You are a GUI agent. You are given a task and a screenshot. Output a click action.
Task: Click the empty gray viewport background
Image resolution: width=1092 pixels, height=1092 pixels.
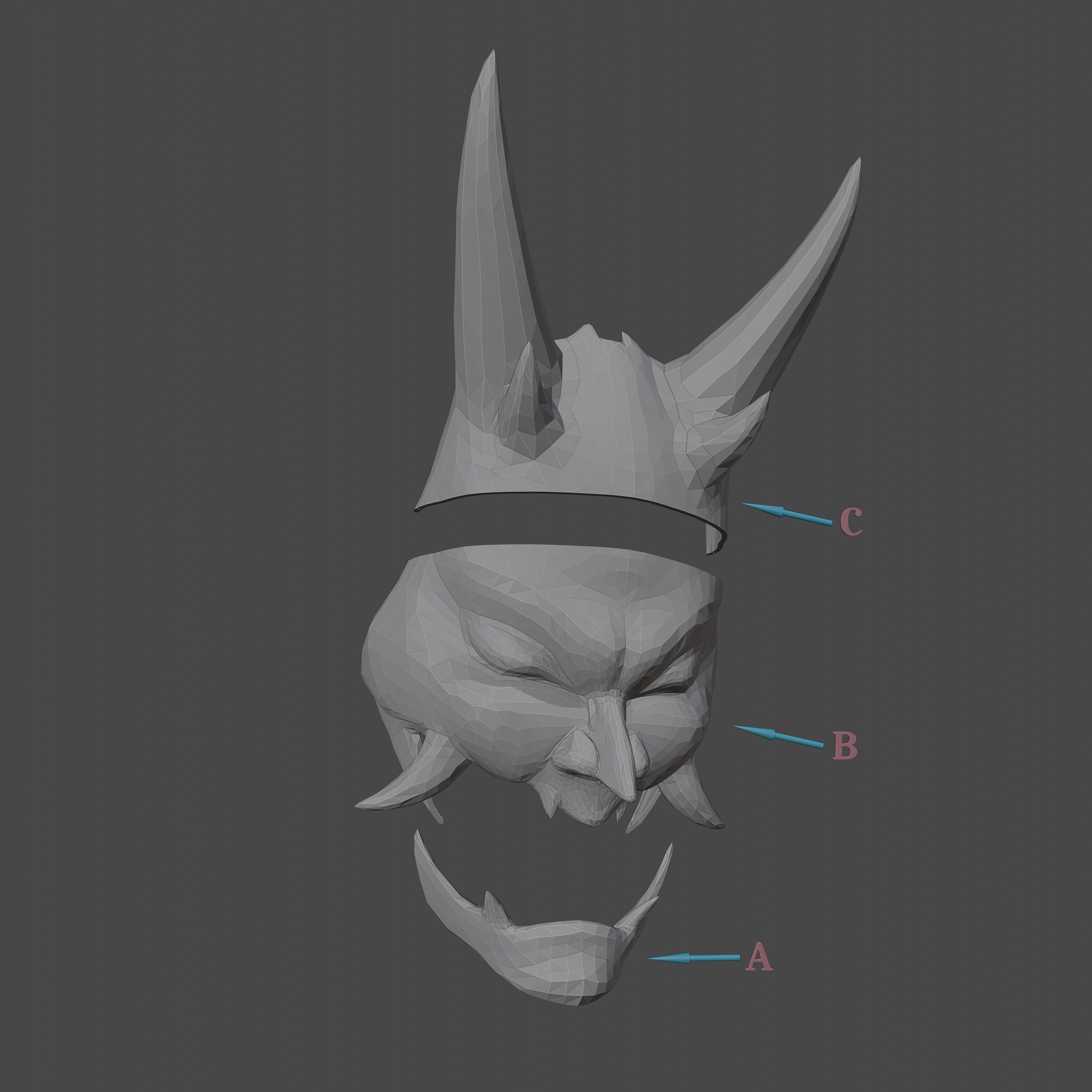coord(170,170)
